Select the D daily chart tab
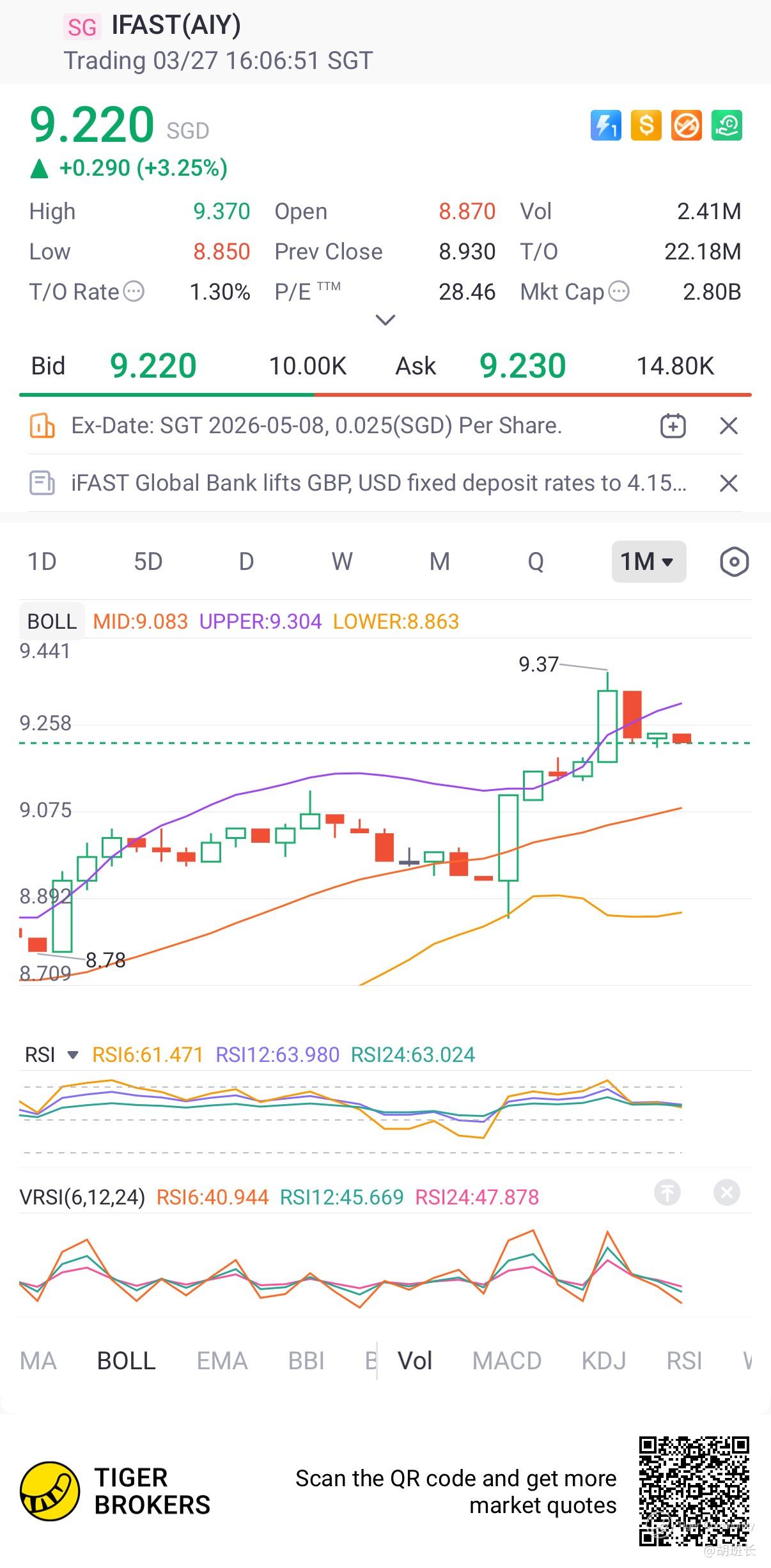The image size is (771, 1568). [246, 562]
